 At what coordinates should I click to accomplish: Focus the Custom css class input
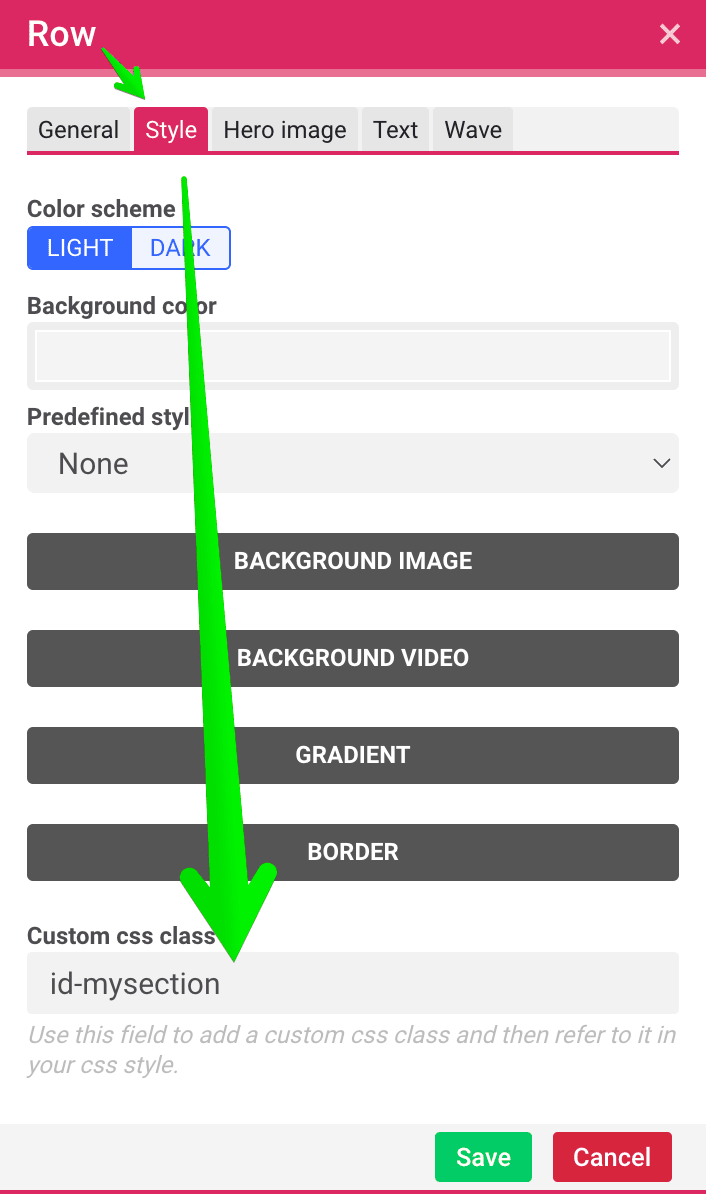pos(353,983)
